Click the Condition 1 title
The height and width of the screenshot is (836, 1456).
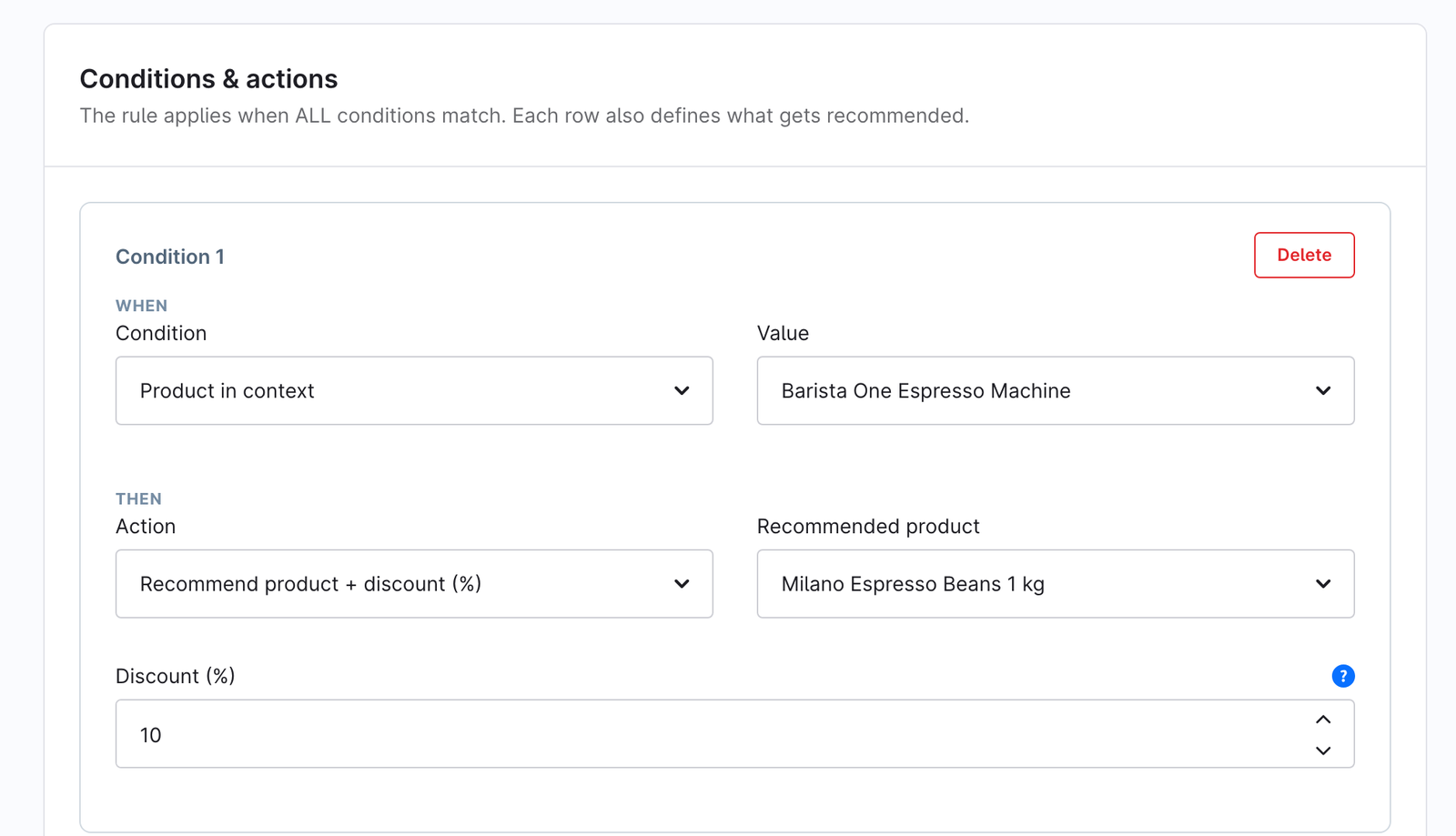(170, 257)
